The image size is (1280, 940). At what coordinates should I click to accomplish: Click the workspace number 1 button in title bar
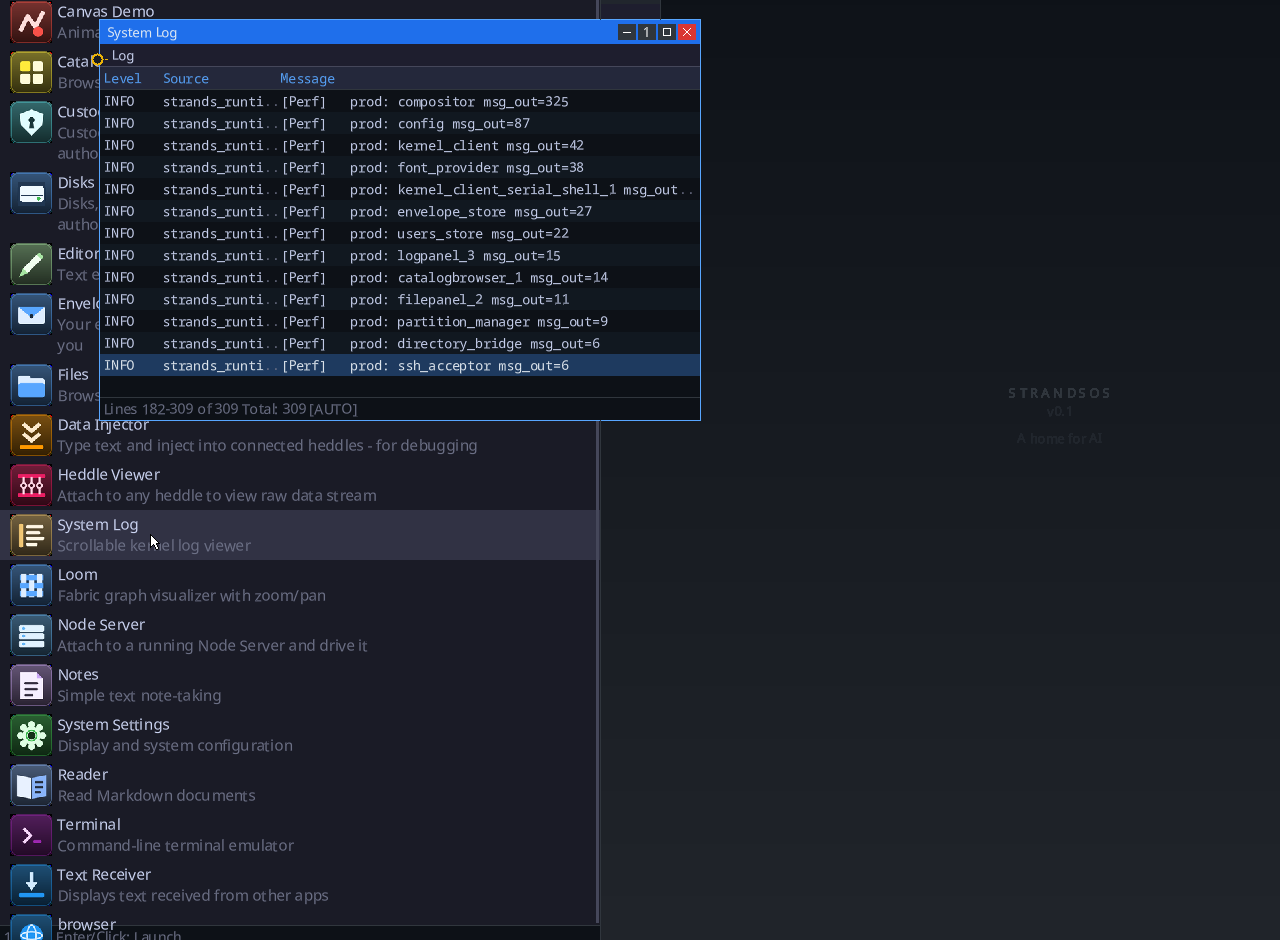tap(647, 32)
